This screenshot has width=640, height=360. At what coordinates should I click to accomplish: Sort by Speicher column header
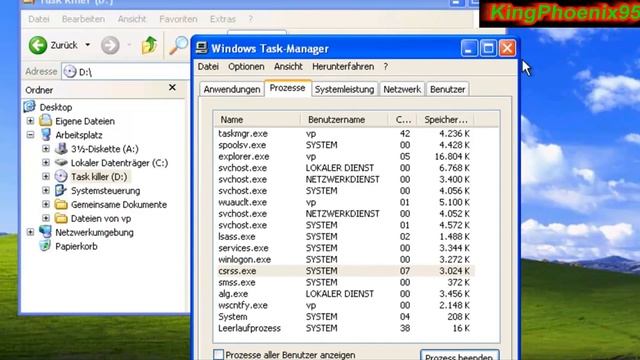point(446,120)
